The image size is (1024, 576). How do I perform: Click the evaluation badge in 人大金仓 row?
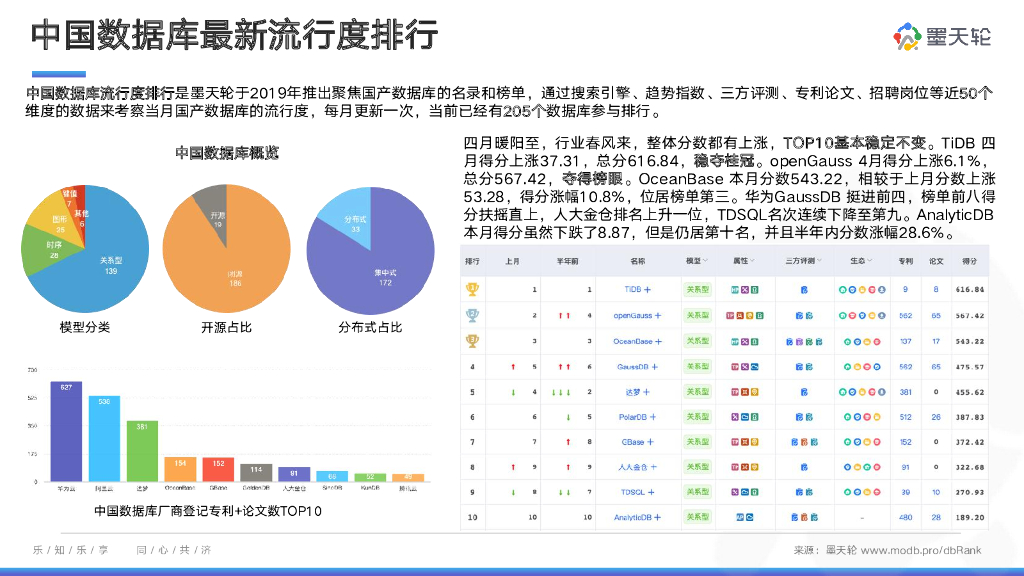(x=804, y=467)
